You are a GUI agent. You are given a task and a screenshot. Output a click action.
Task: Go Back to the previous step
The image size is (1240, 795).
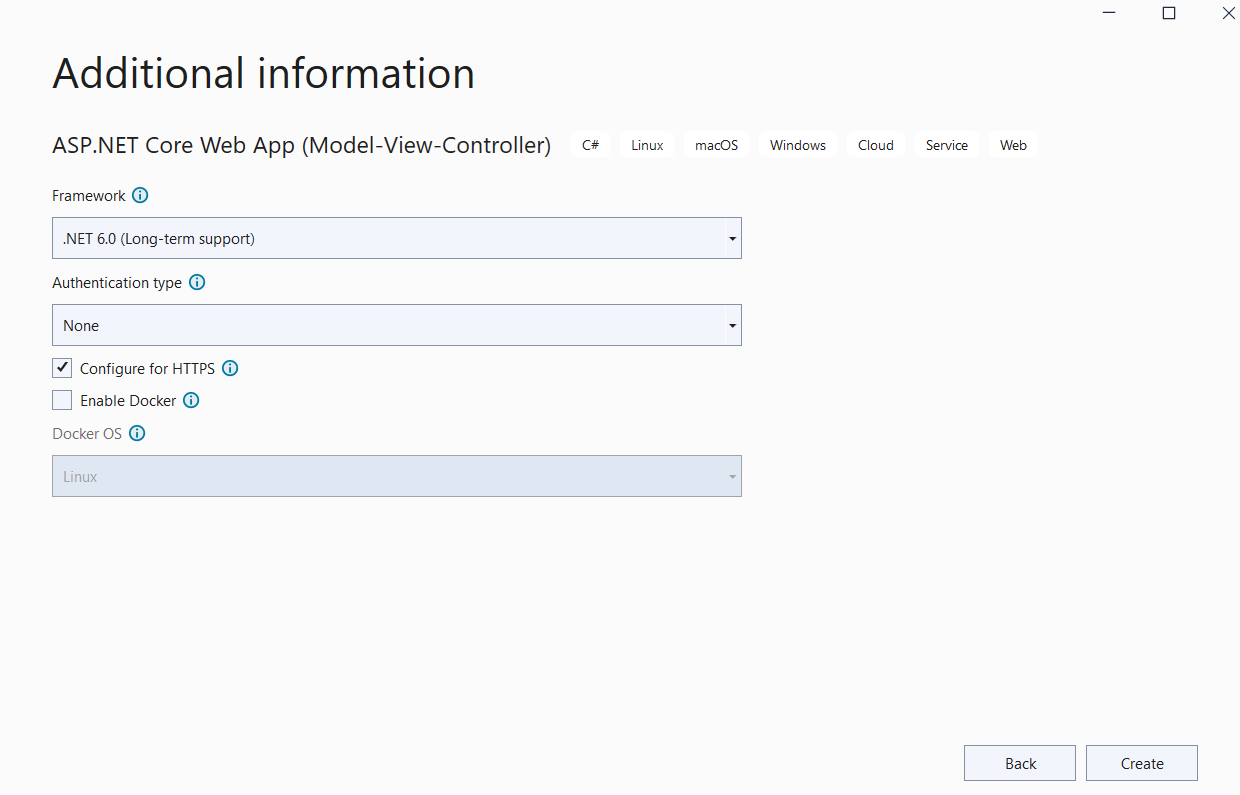[x=1020, y=763]
